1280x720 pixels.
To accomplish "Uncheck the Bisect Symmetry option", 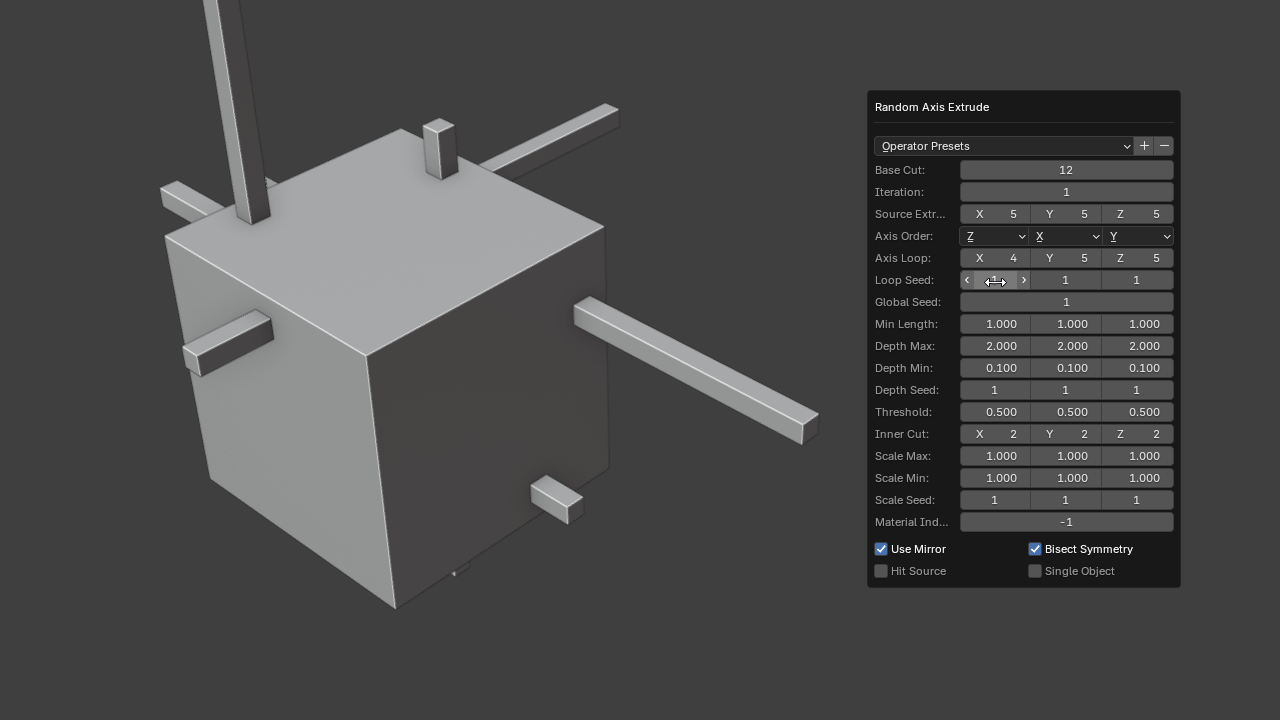I will tap(1035, 549).
